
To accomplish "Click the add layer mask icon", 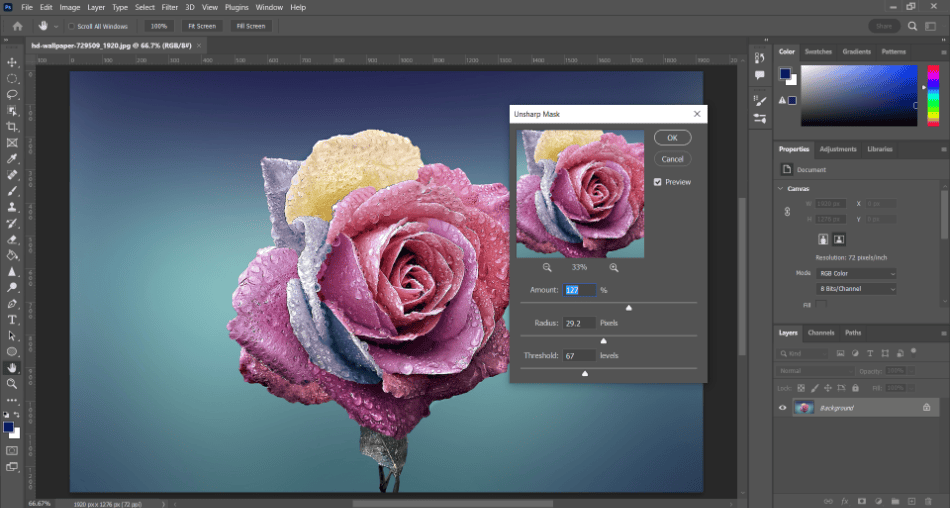I will pos(862,501).
